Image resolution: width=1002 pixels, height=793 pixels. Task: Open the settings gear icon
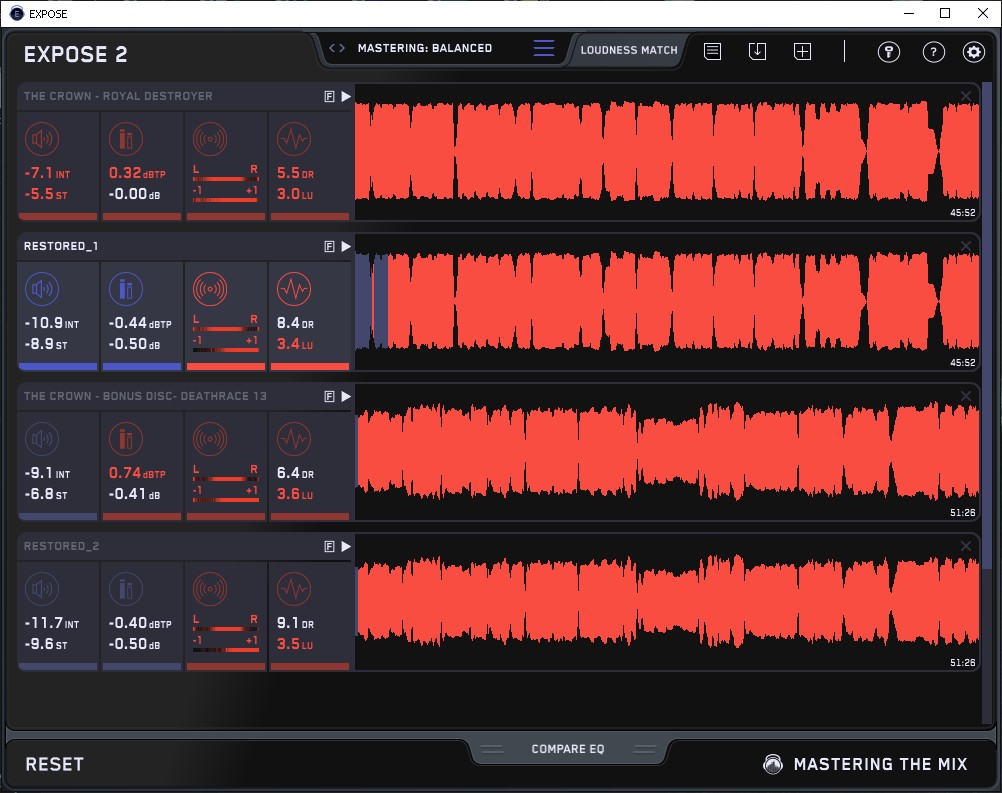[974, 51]
